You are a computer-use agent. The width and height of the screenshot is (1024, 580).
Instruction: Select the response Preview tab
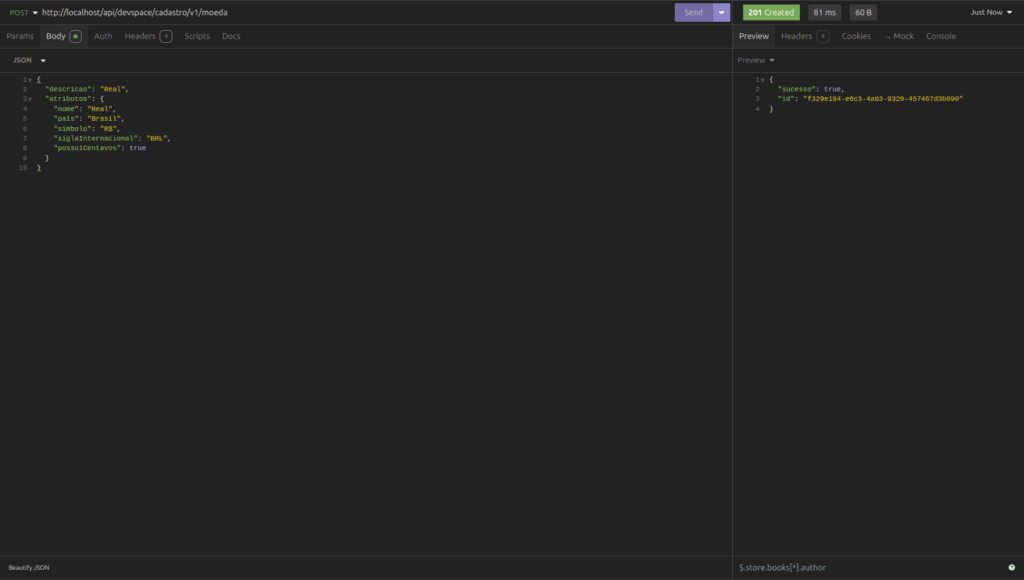point(754,37)
